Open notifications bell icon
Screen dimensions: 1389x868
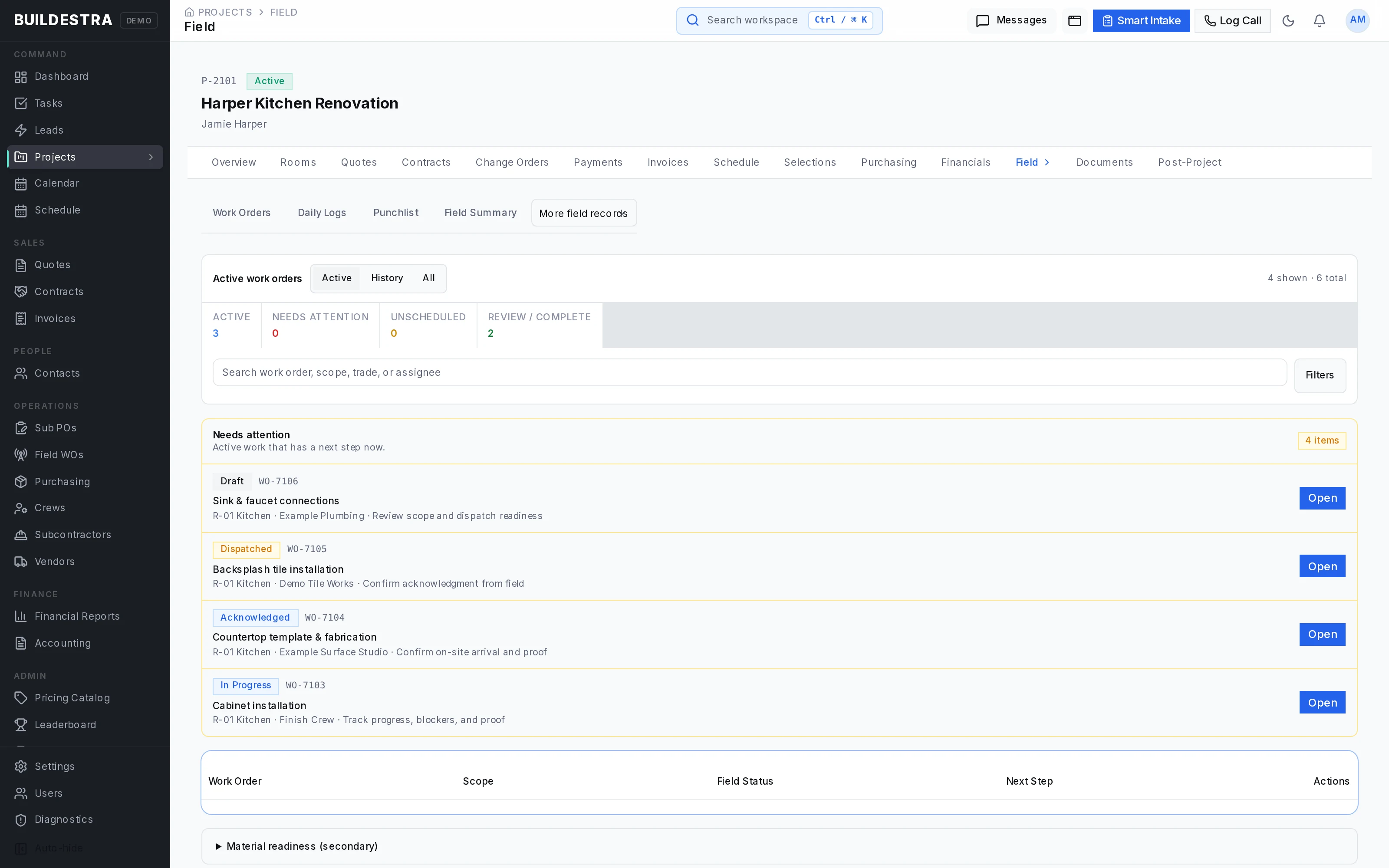click(x=1320, y=21)
